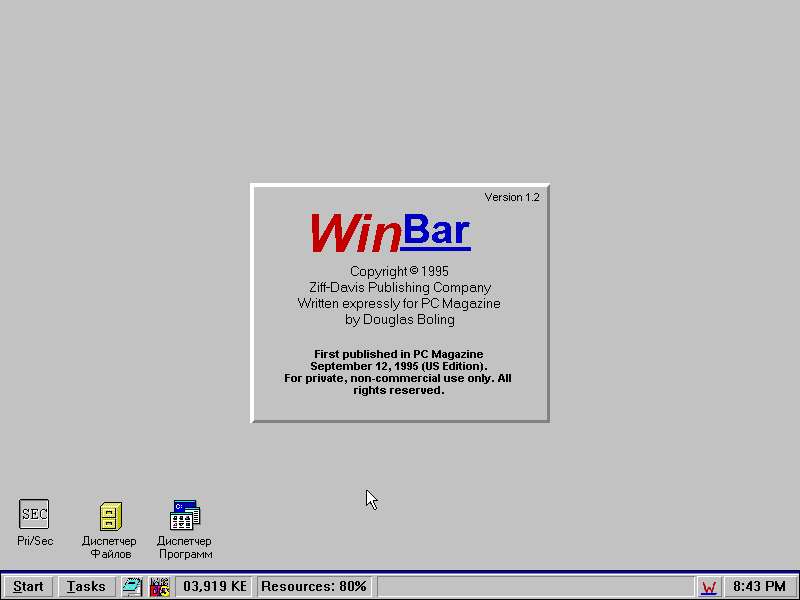Click the colorful quick-launch icon before memory readout
The width and height of the screenshot is (800, 600).
click(160, 587)
